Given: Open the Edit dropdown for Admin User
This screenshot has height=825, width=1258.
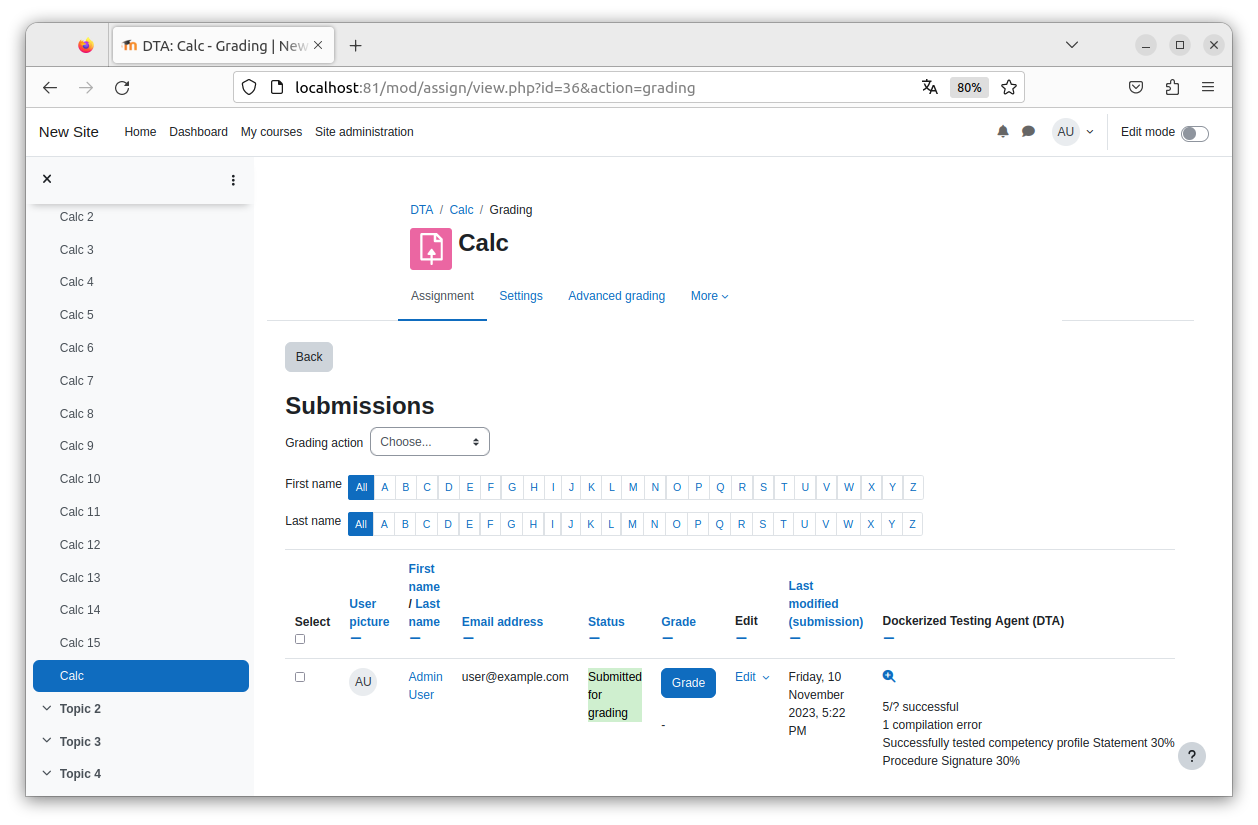Looking at the screenshot, I should pos(752,677).
